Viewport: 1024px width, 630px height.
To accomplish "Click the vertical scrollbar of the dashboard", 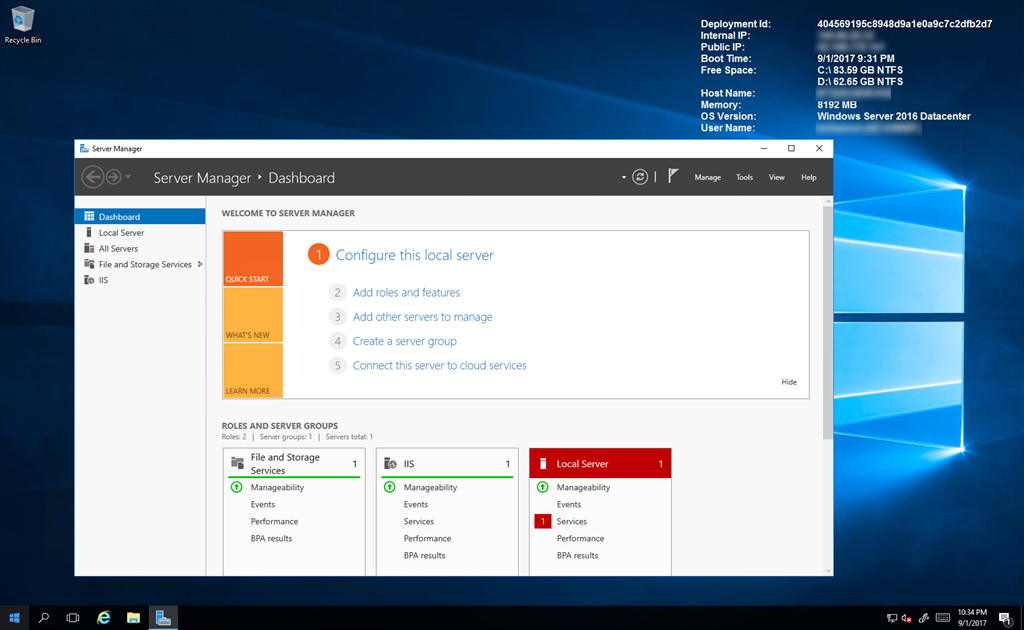I will coord(827,323).
